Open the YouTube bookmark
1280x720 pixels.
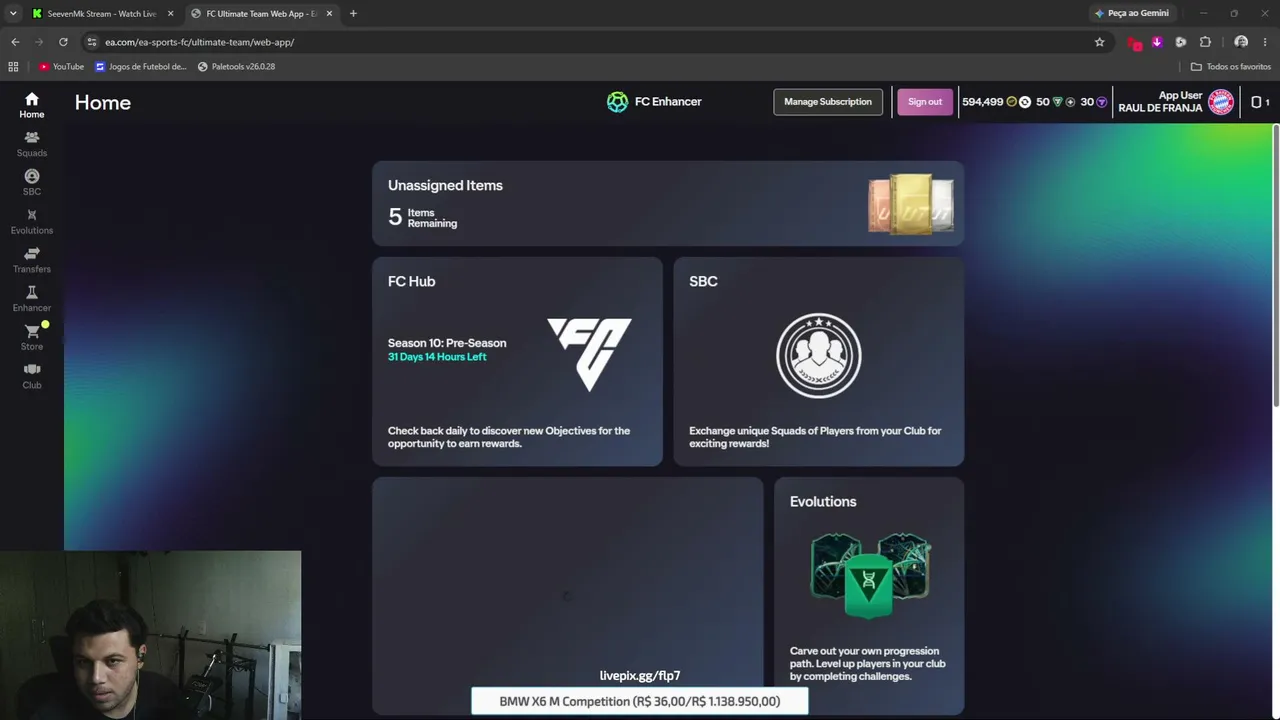(x=62, y=67)
